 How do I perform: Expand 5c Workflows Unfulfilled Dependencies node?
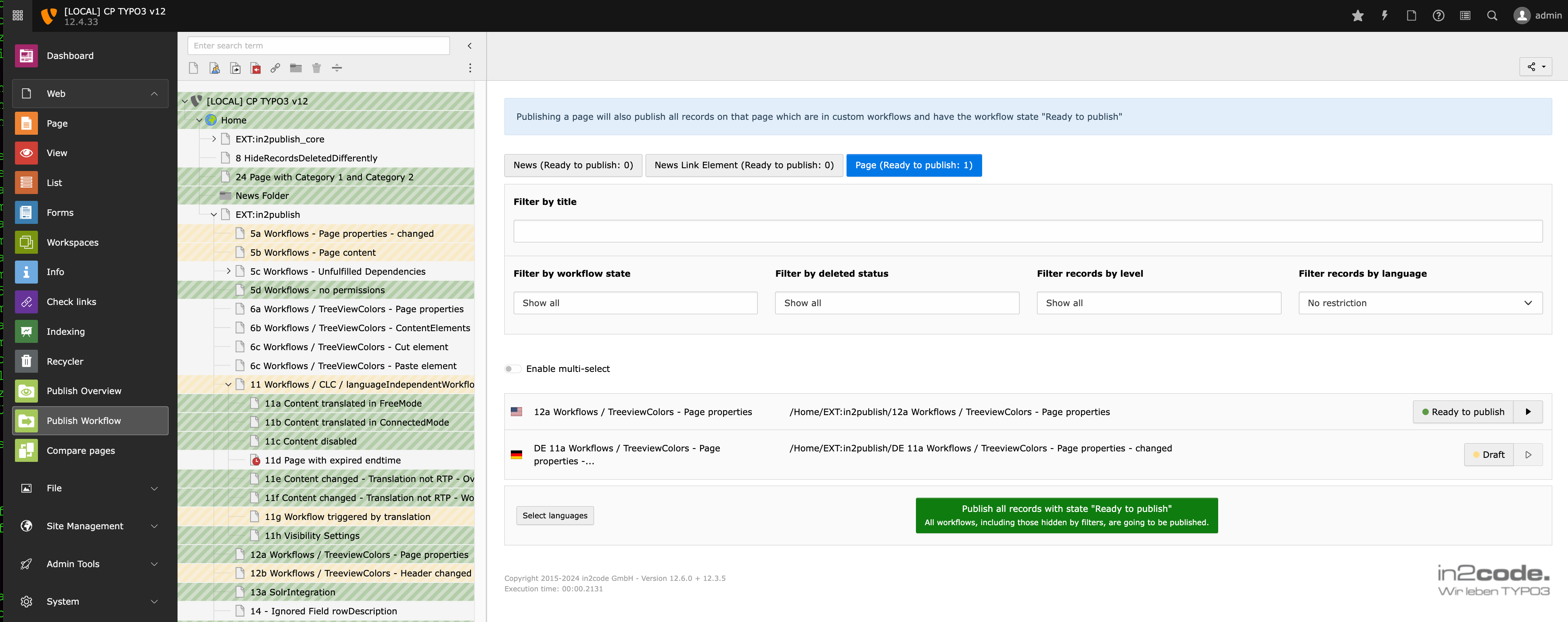228,271
